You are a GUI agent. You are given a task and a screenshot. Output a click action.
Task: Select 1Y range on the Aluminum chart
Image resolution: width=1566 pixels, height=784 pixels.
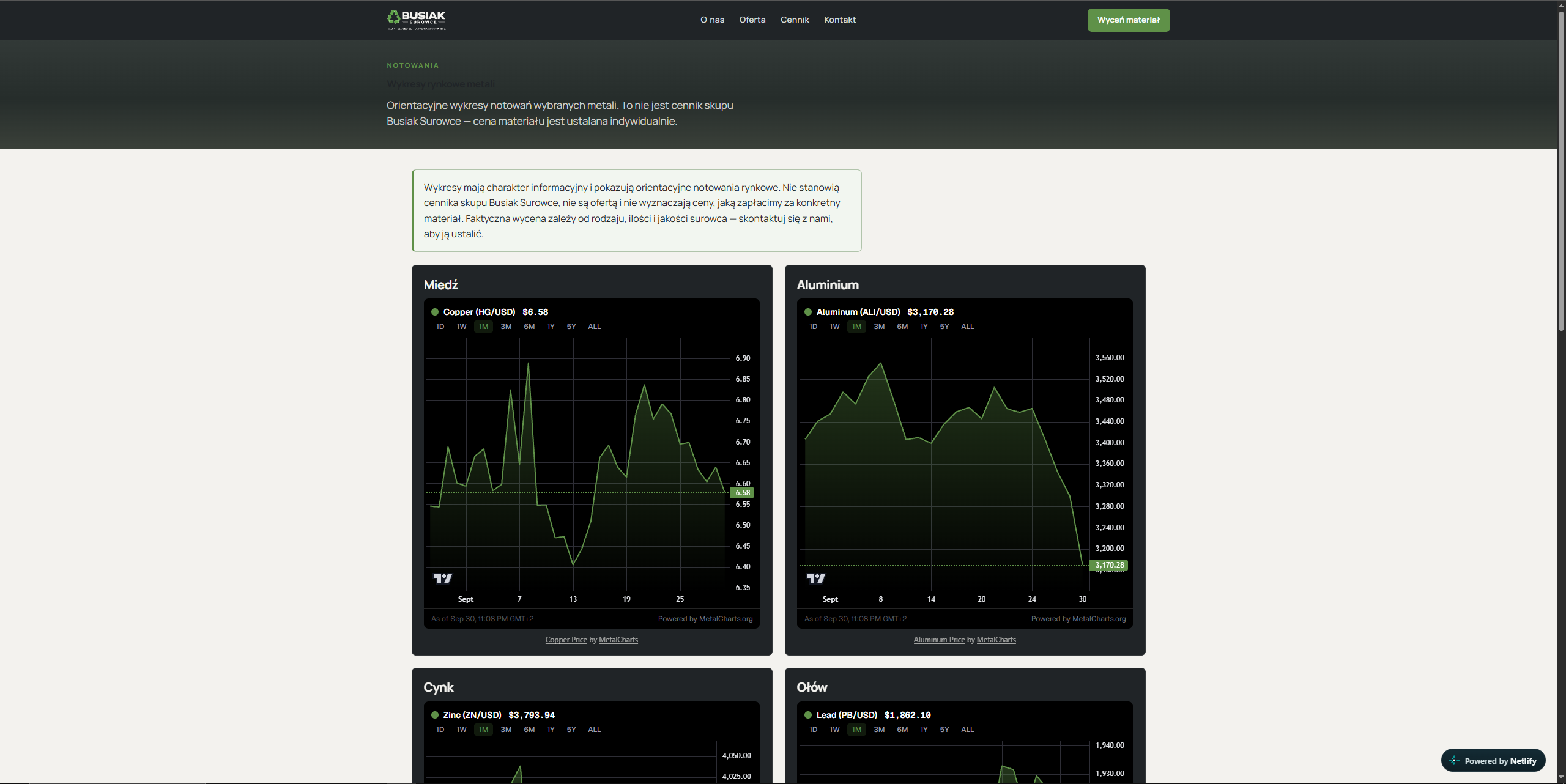coord(924,327)
